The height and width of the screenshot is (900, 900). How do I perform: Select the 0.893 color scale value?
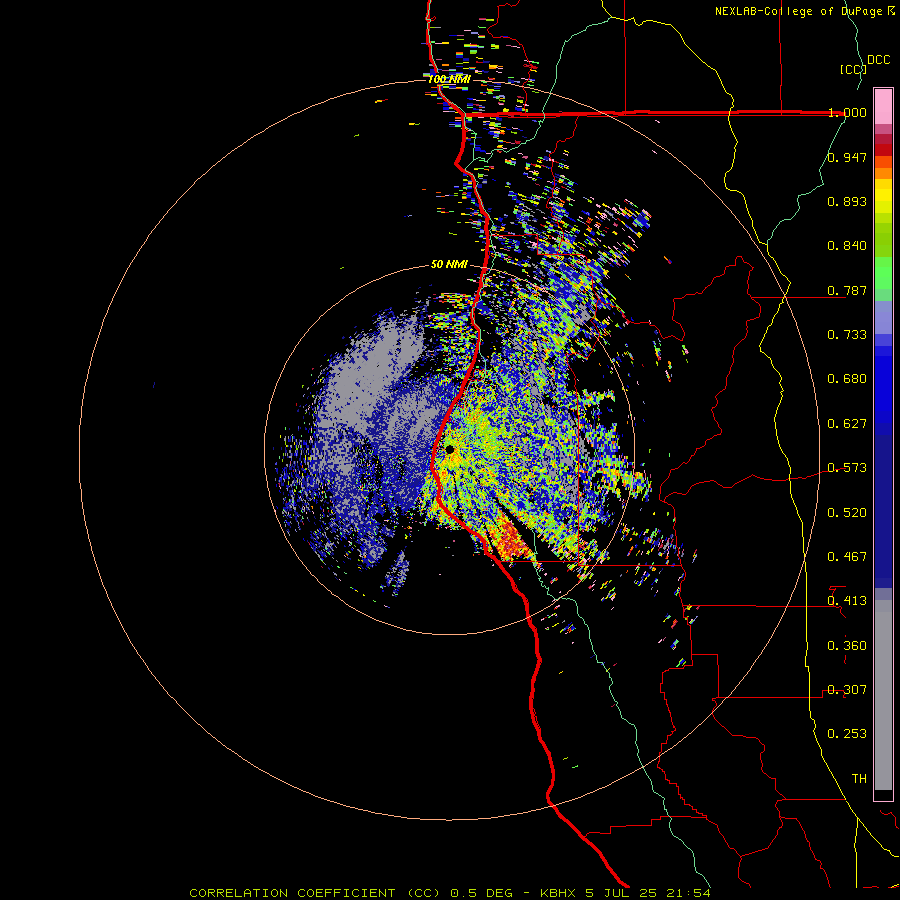(847, 201)
